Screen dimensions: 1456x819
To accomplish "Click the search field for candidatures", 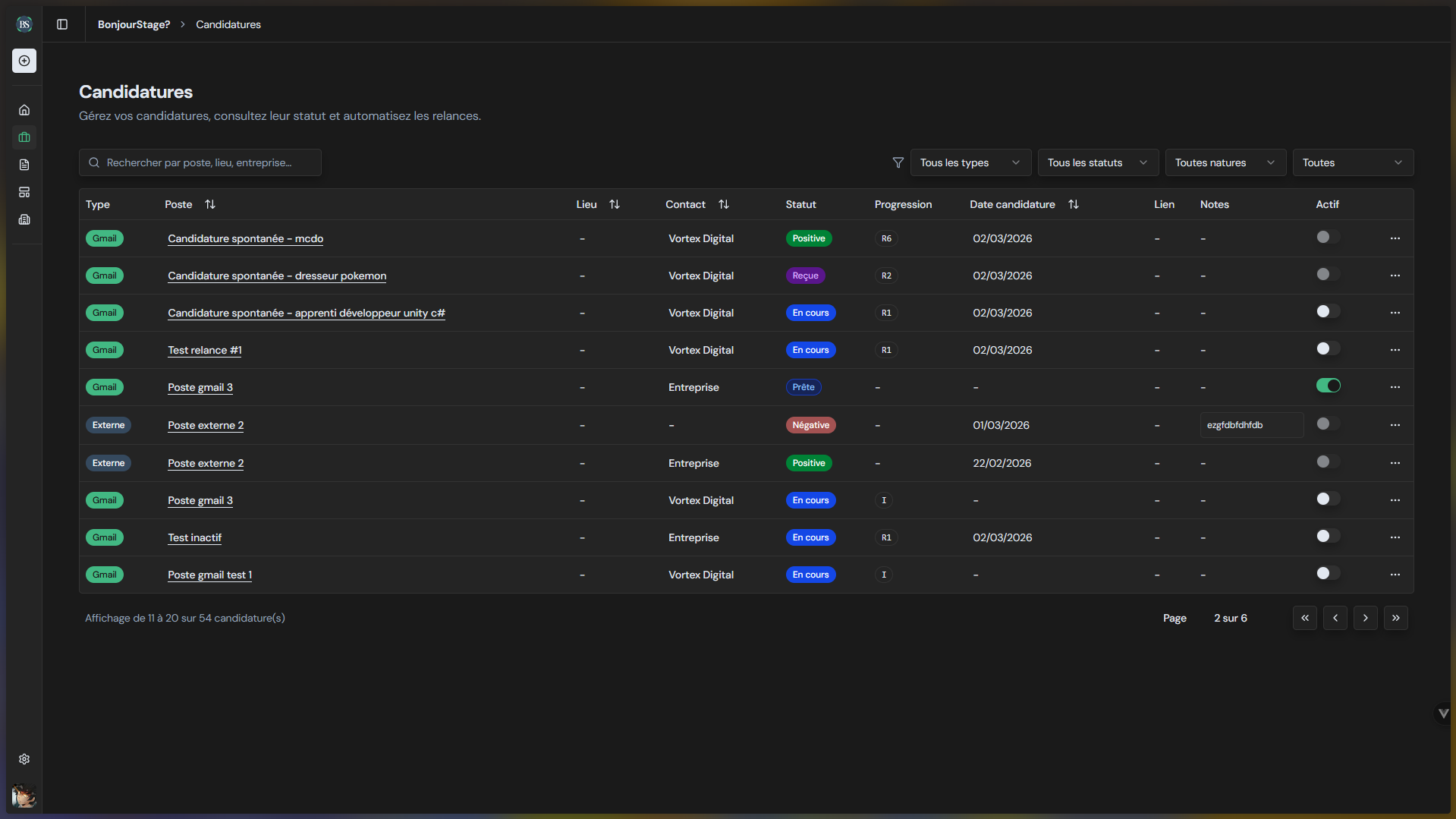I will coord(200,162).
